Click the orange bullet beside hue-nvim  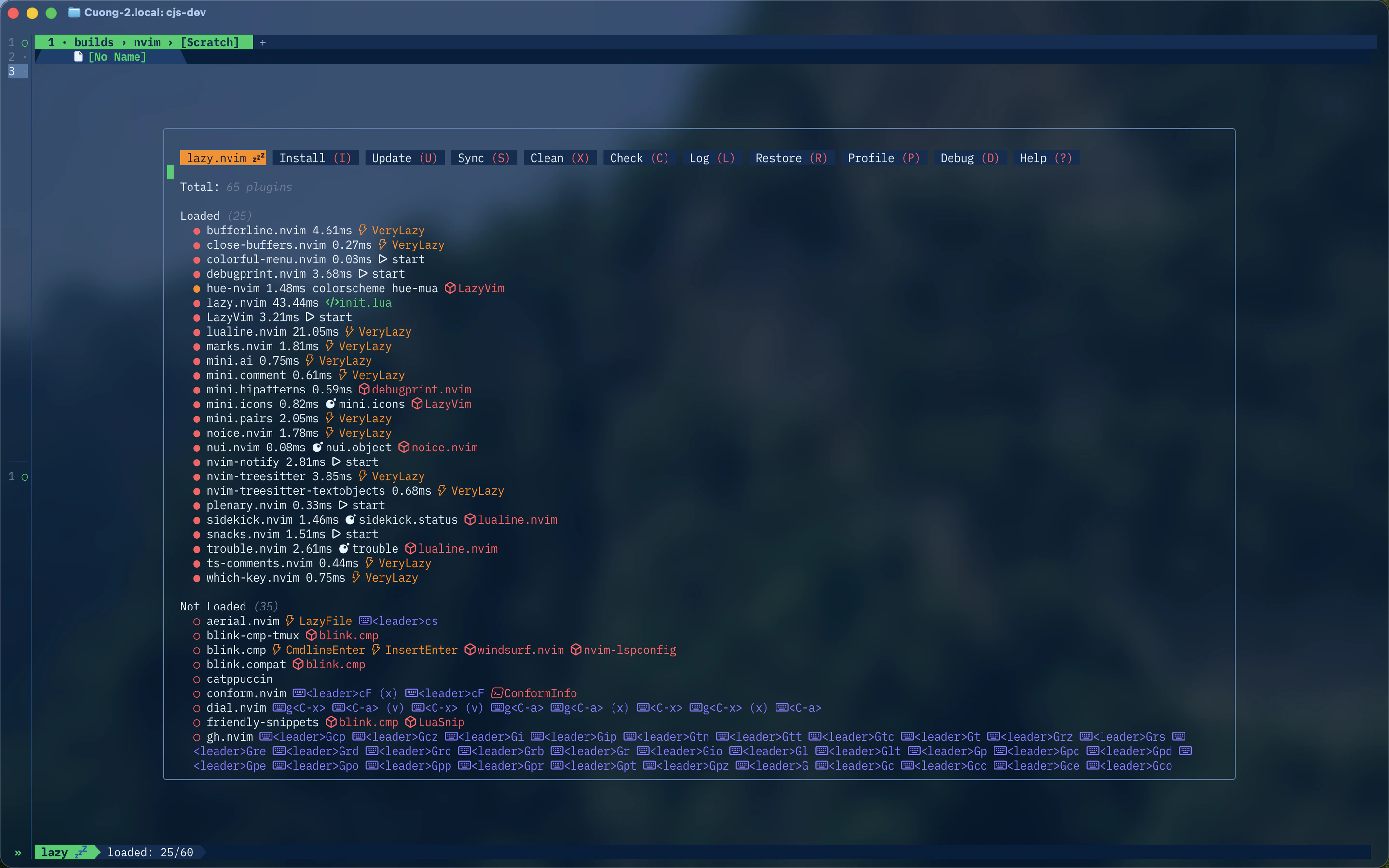(197, 289)
